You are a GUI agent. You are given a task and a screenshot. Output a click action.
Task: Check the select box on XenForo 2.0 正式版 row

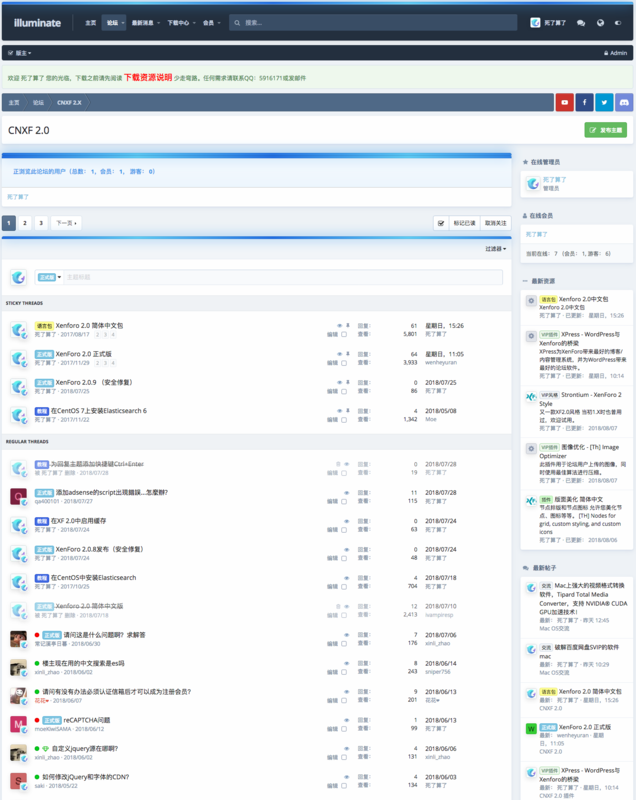(x=344, y=363)
